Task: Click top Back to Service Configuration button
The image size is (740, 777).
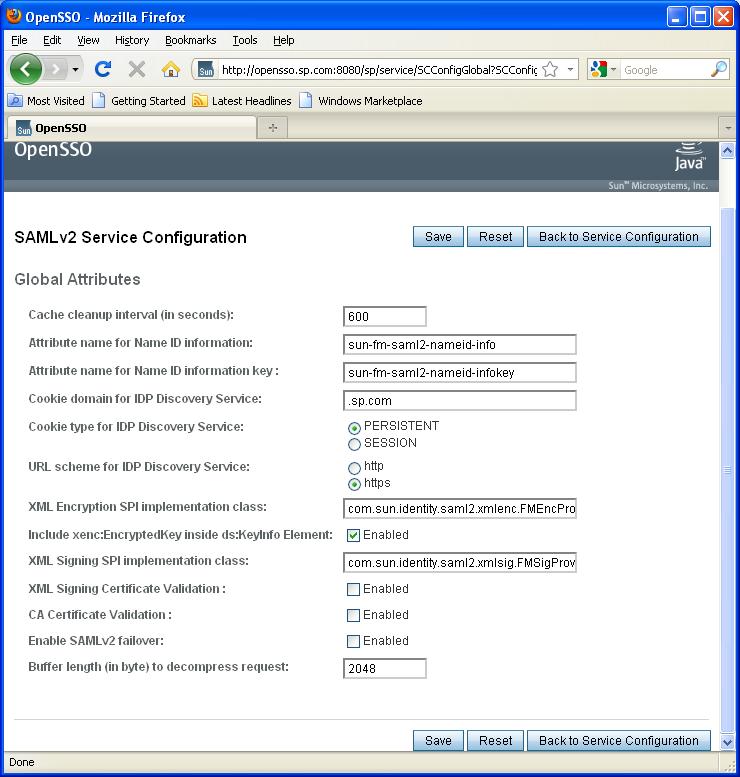Action: click(619, 236)
